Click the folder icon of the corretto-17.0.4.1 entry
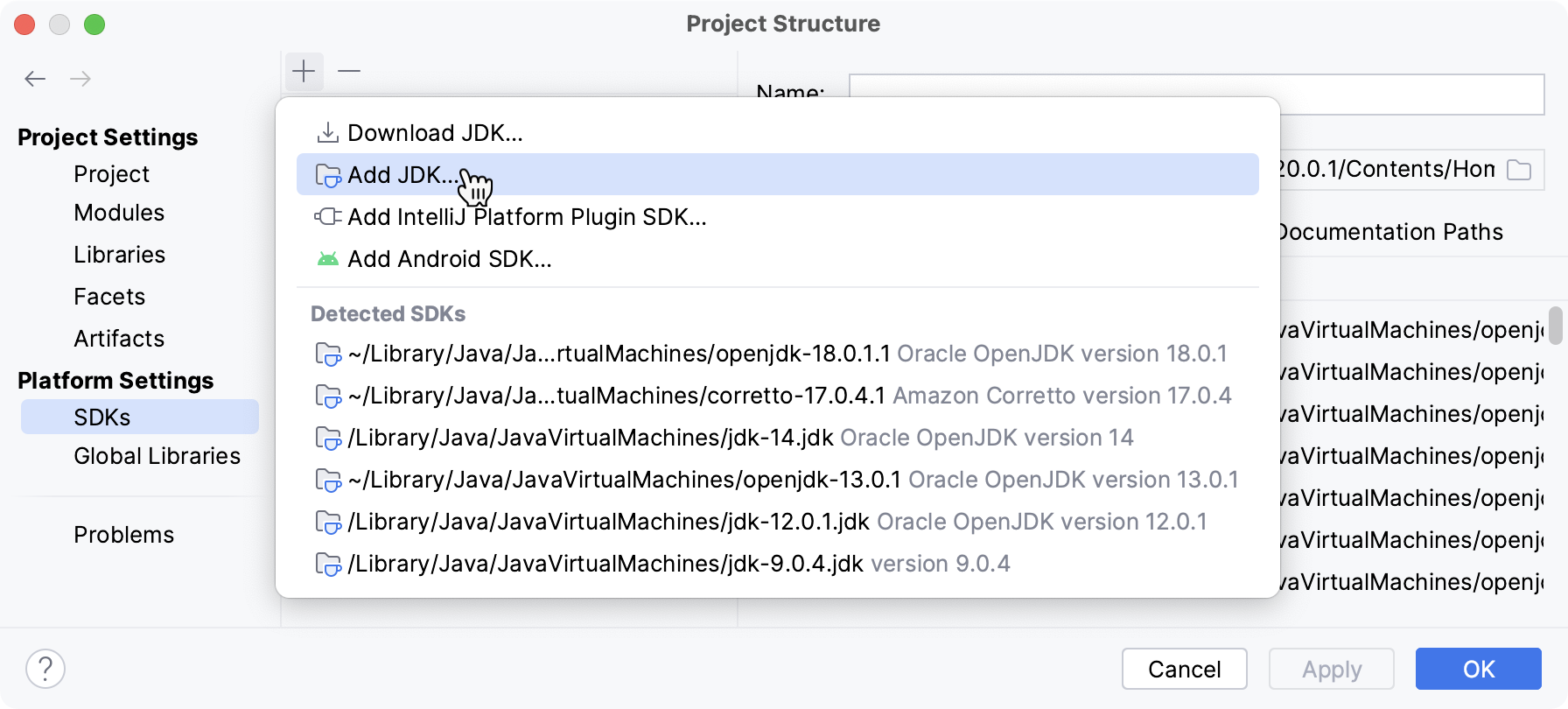The image size is (1568, 709). (328, 396)
